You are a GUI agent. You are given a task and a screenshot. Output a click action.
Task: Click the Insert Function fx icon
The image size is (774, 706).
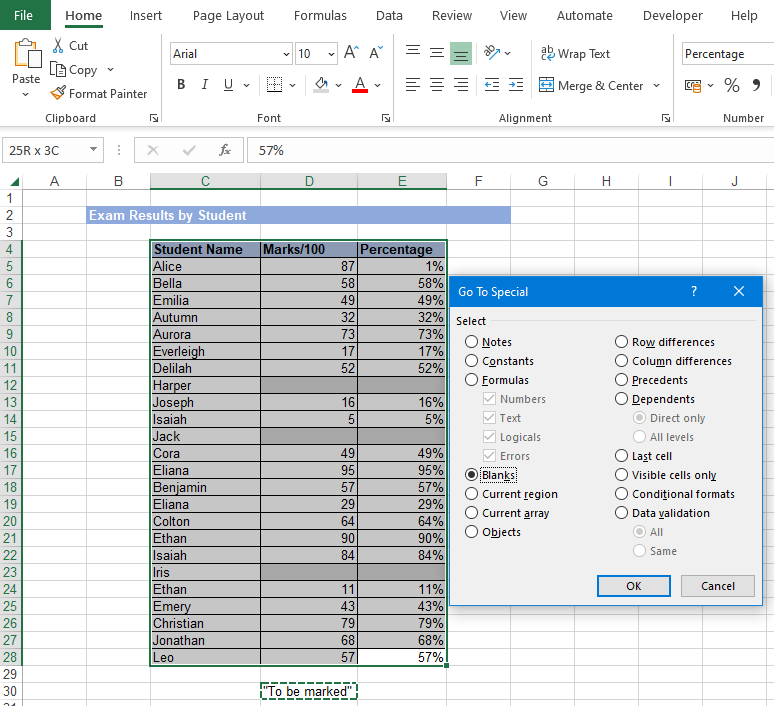pos(225,150)
